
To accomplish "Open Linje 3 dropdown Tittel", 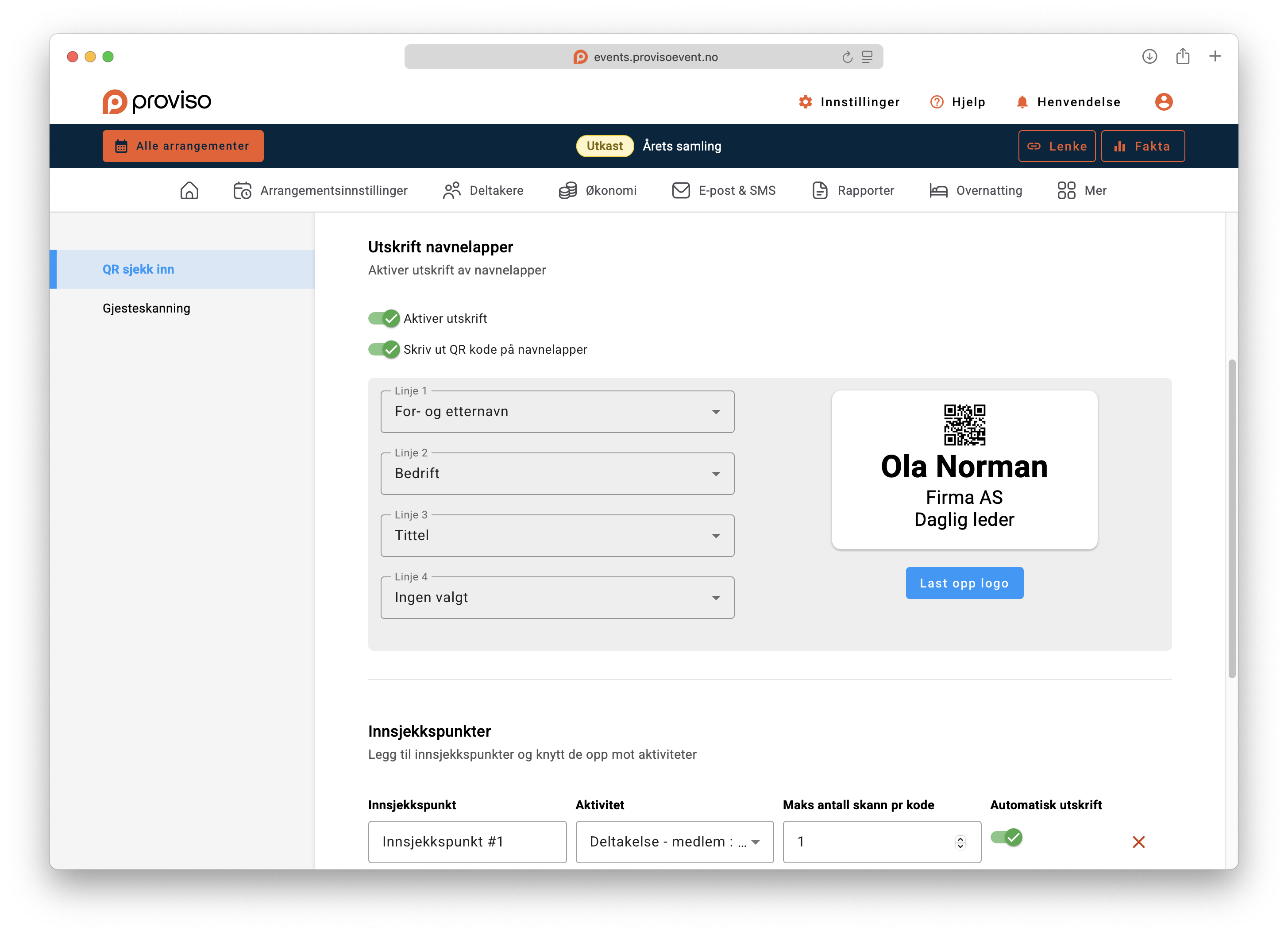I will [x=557, y=536].
